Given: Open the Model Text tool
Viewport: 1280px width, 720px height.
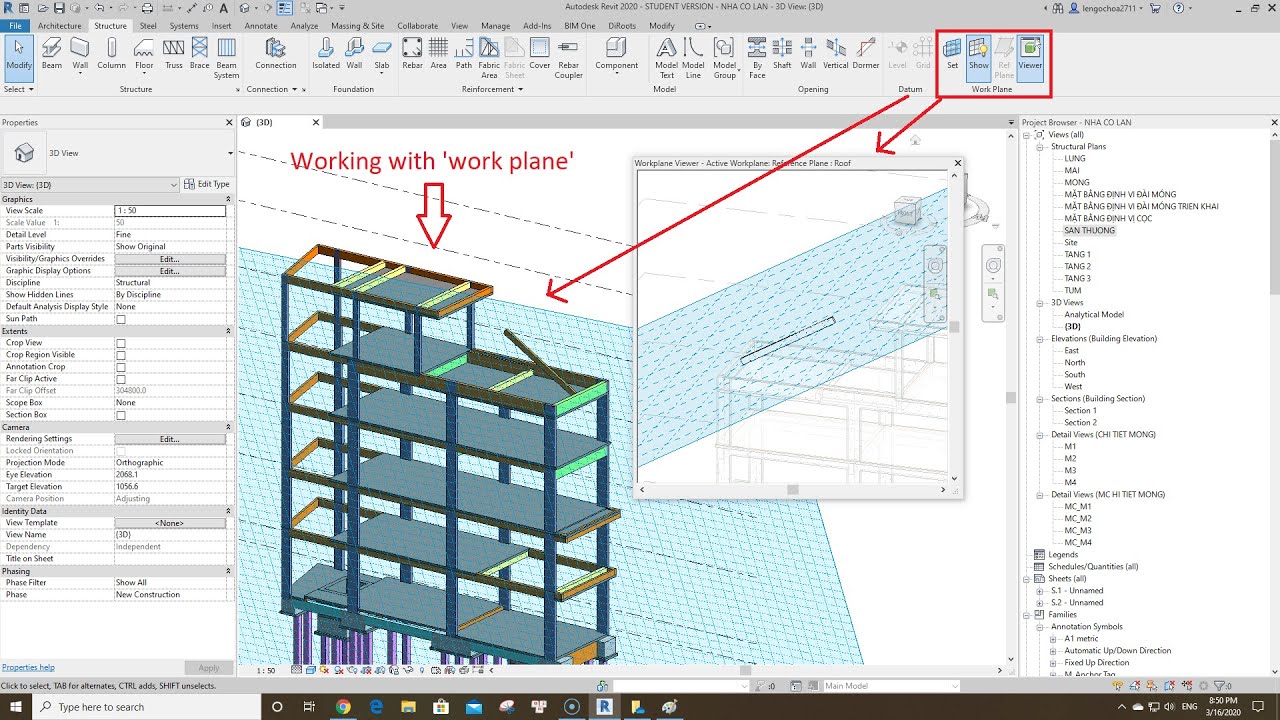Looking at the screenshot, I should tap(666, 58).
